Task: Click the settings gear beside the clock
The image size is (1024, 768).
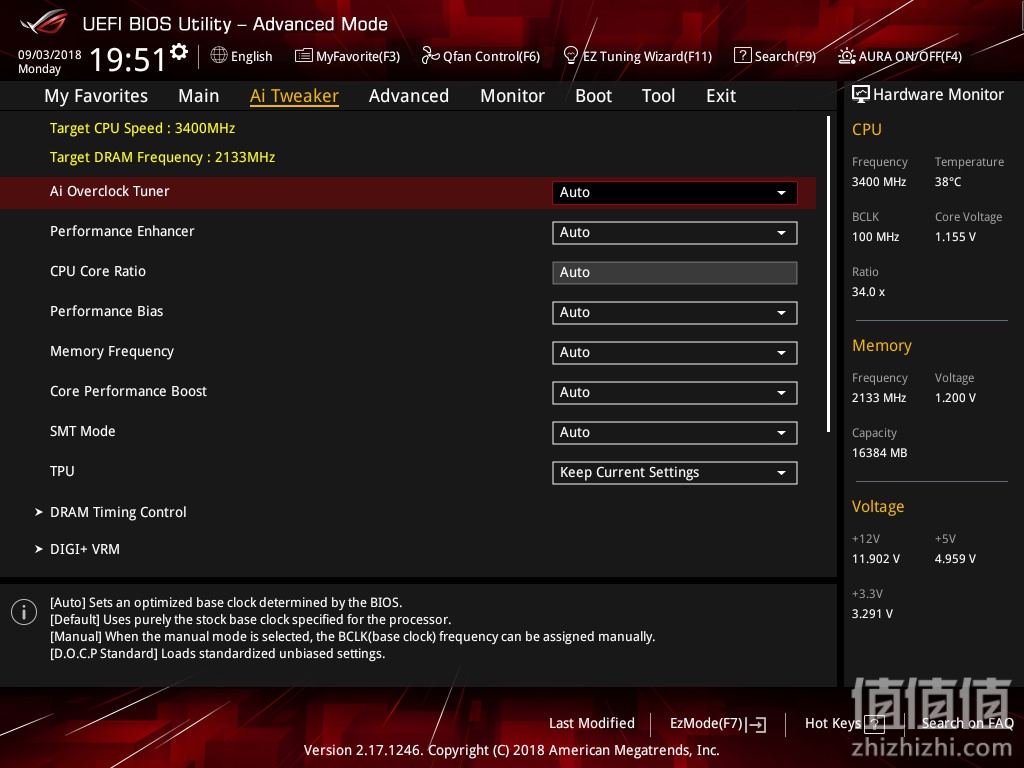Action: click(x=179, y=52)
